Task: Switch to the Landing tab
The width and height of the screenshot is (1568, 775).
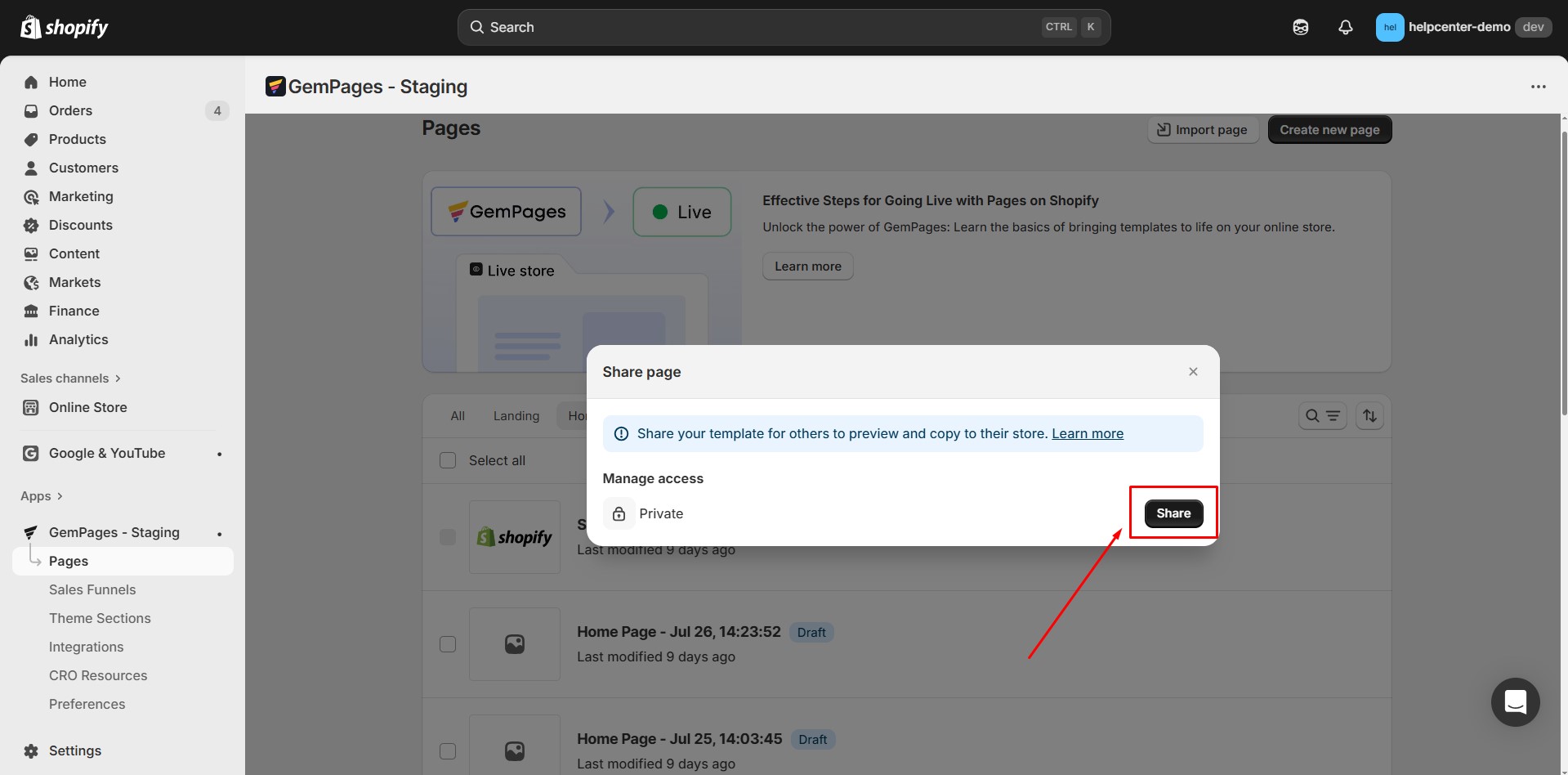Action: tap(516, 416)
